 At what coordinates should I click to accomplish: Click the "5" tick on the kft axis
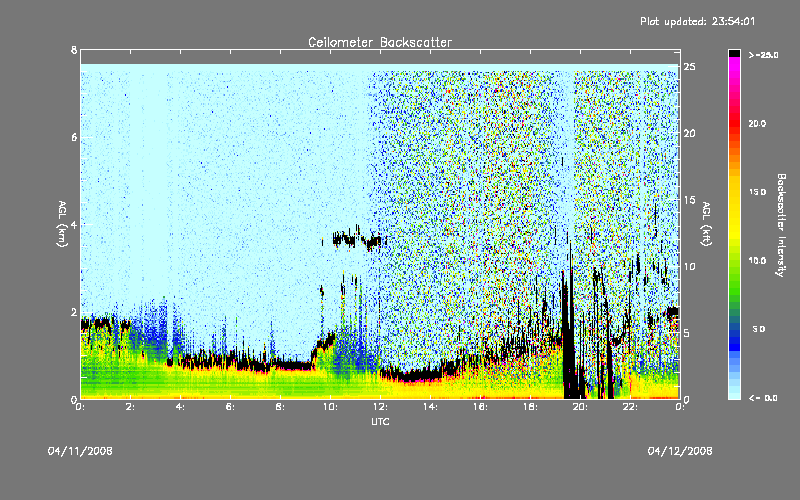point(687,333)
